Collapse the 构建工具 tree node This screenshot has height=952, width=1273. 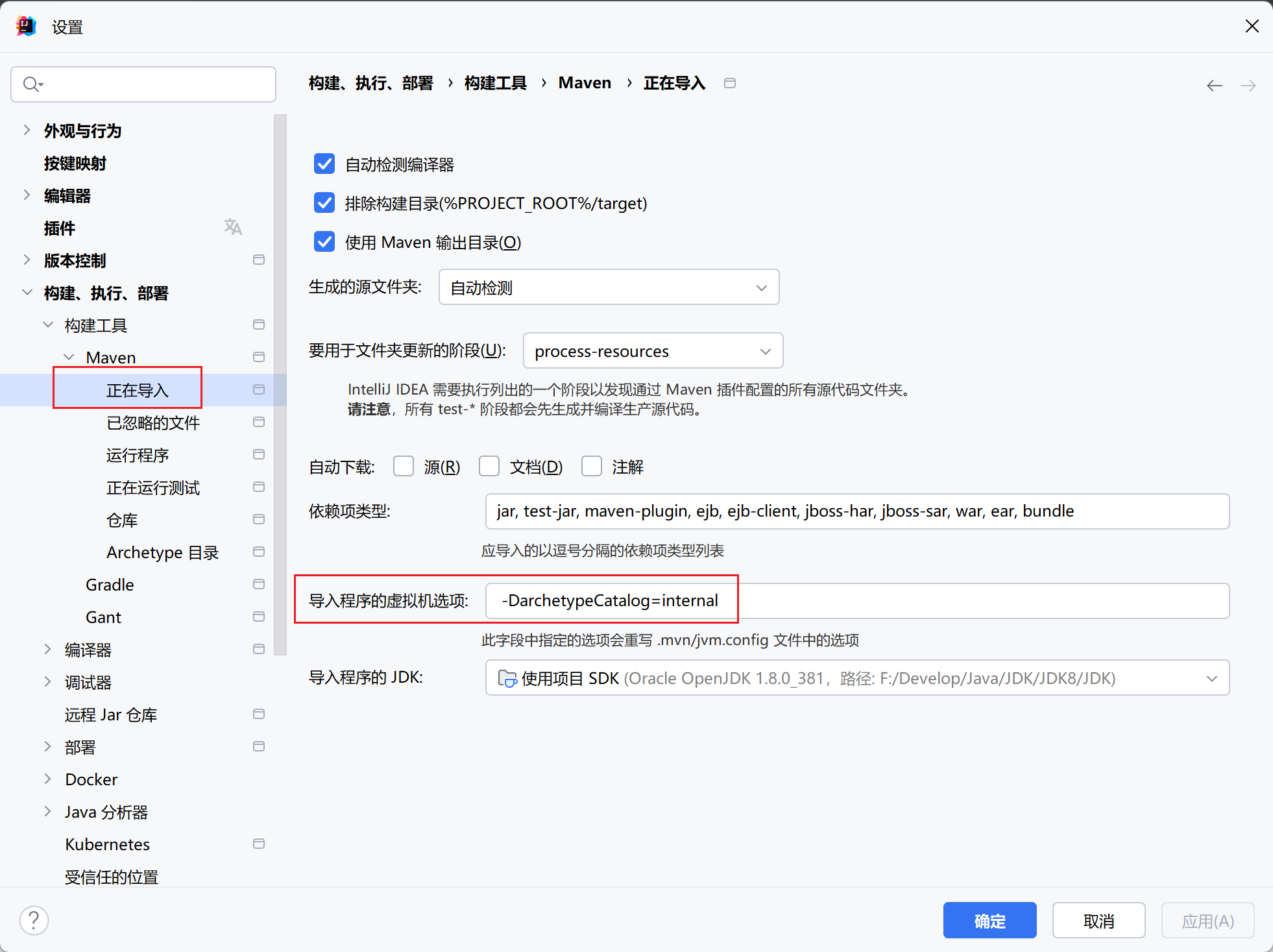pos(48,324)
